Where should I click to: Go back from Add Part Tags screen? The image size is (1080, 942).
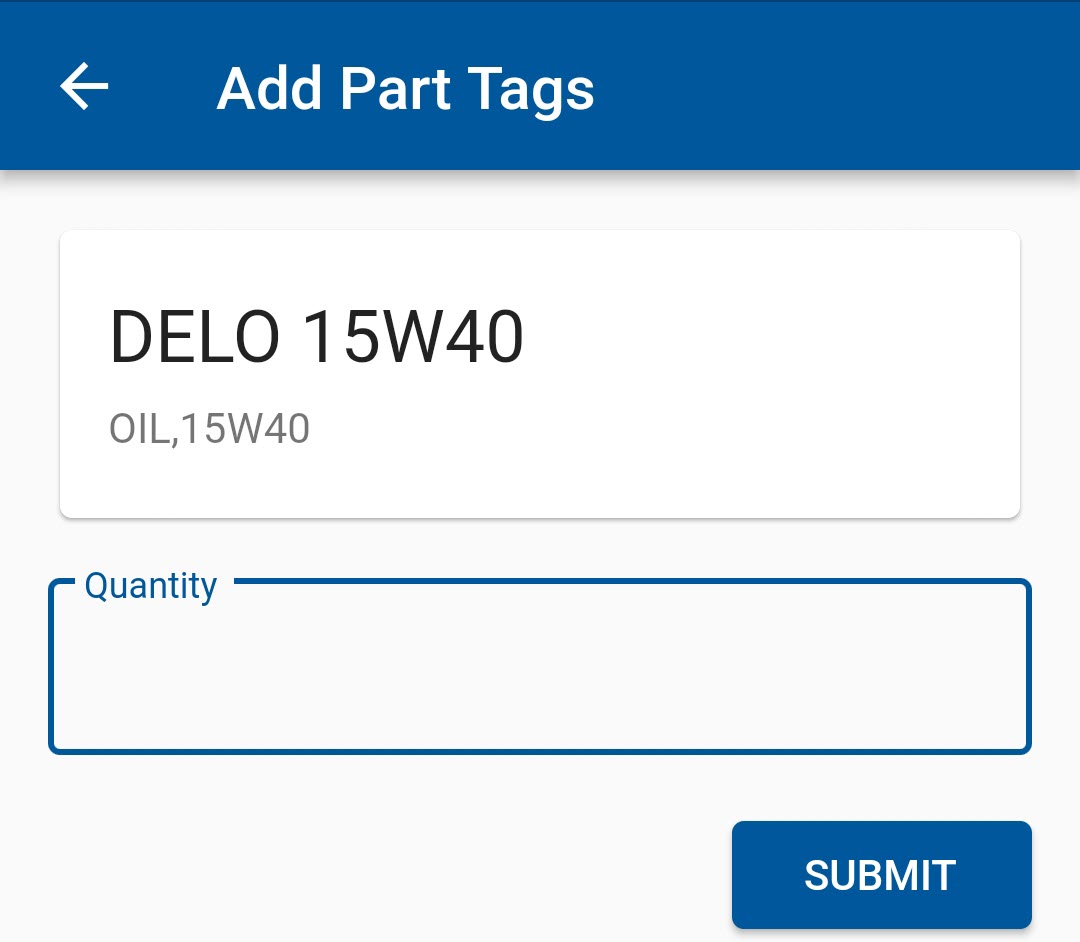point(84,87)
